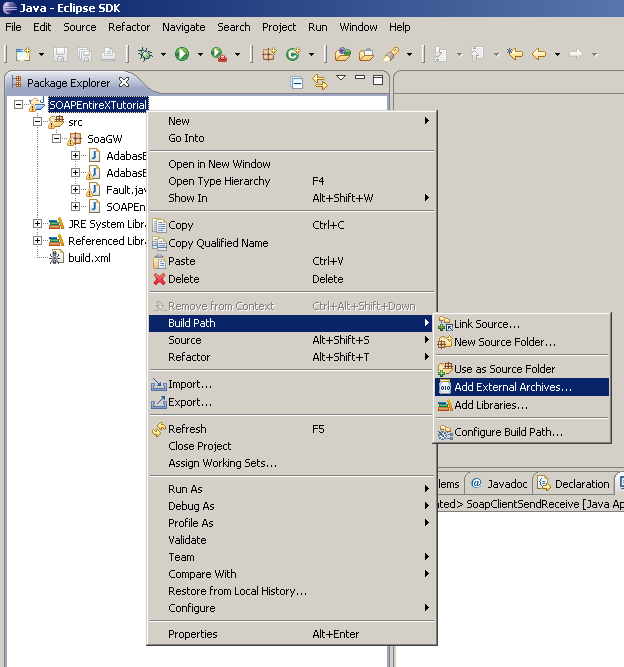624x667 pixels.
Task: Open the dropdown arrow next to Debug
Action: (x=163, y=54)
